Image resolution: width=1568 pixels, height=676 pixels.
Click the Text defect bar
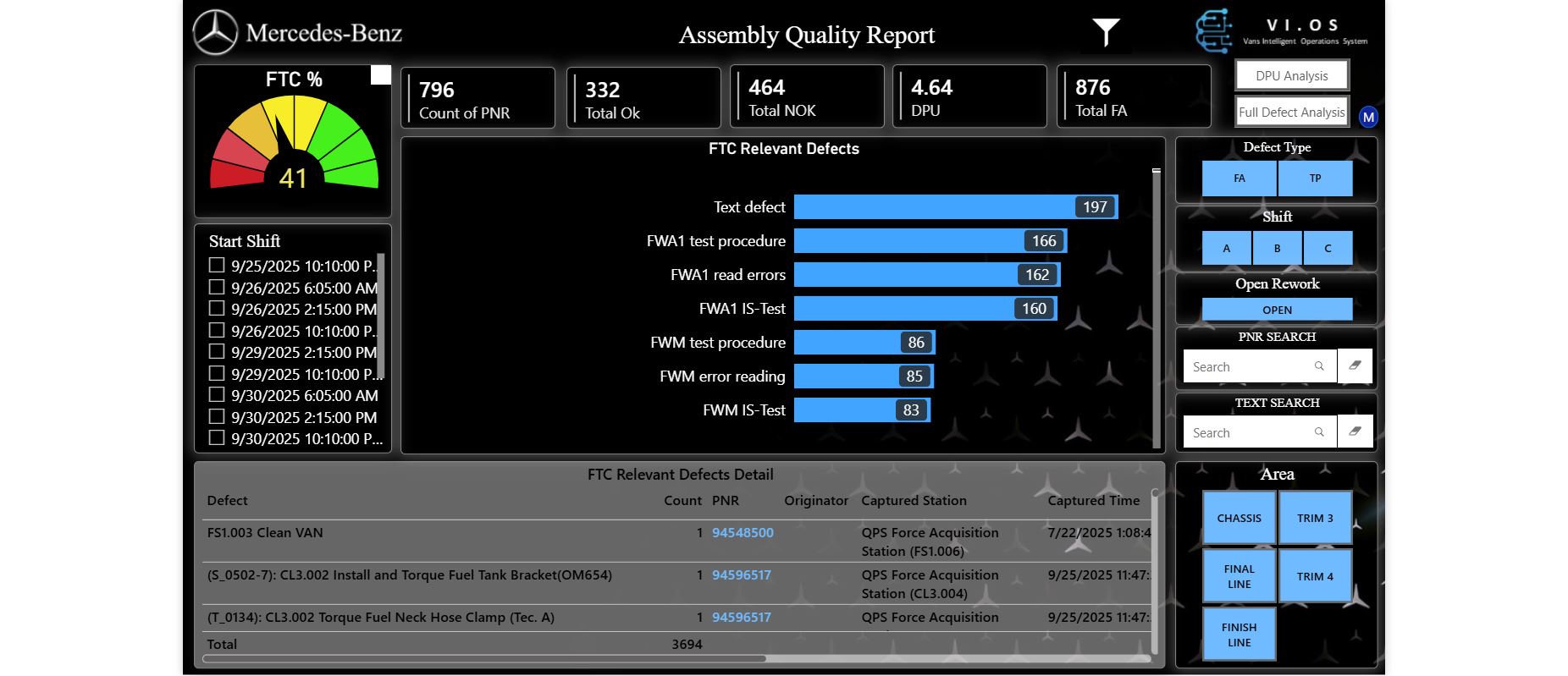(955, 207)
